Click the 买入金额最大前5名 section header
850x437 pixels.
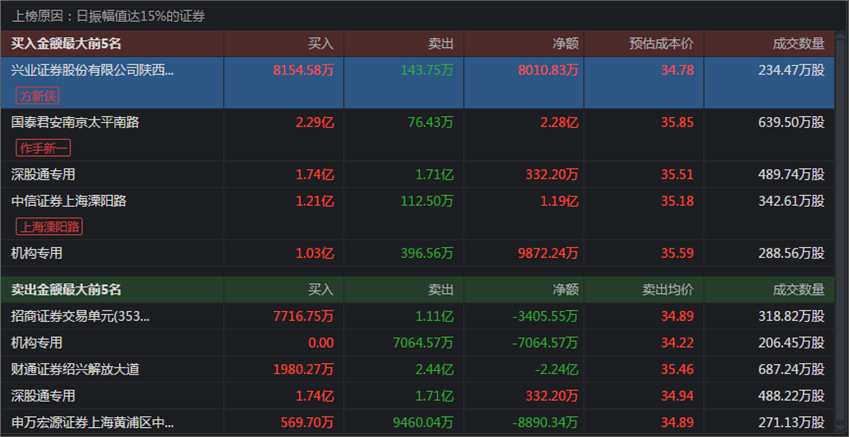tap(66, 43)
